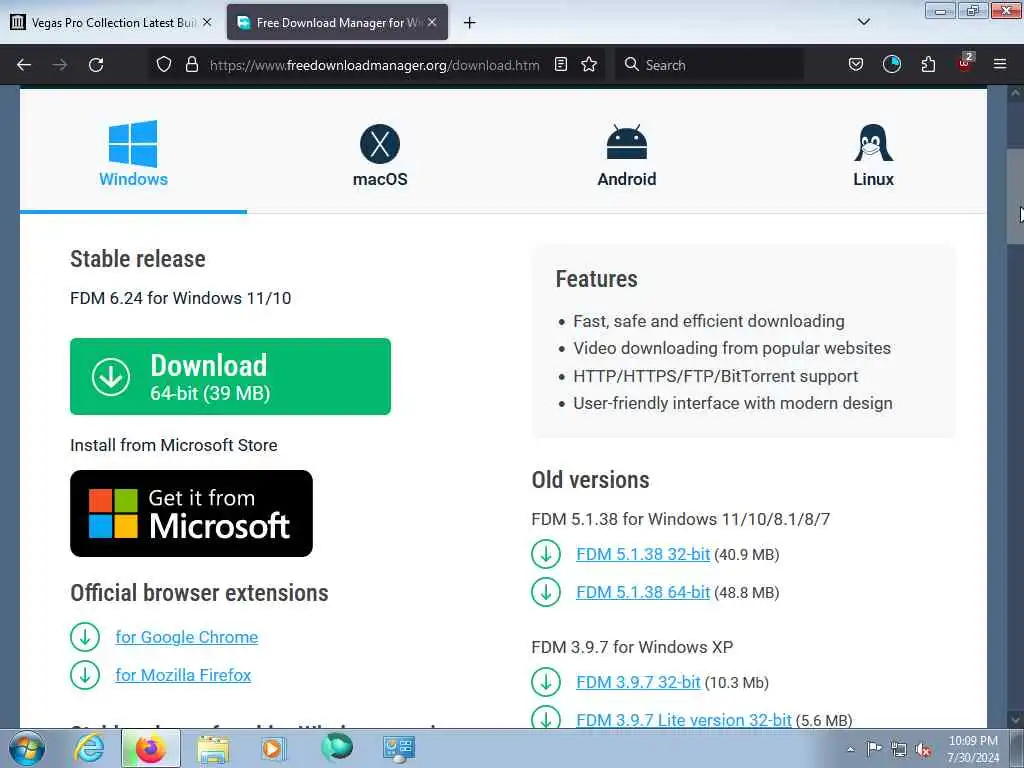The image size is (1024, 768).
Task: Open Windows Explorer folder on taskbar
Action: [x=213, y=749]
